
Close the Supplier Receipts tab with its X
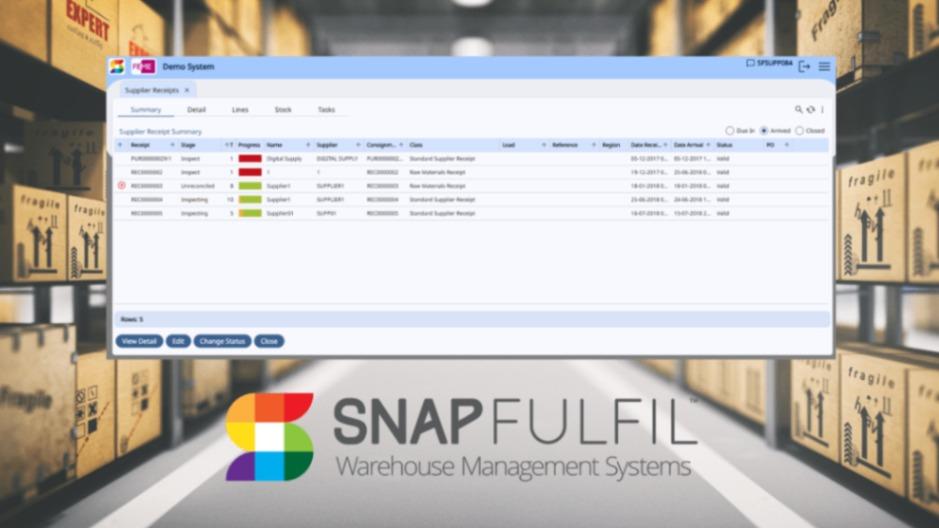coord(187,90)
